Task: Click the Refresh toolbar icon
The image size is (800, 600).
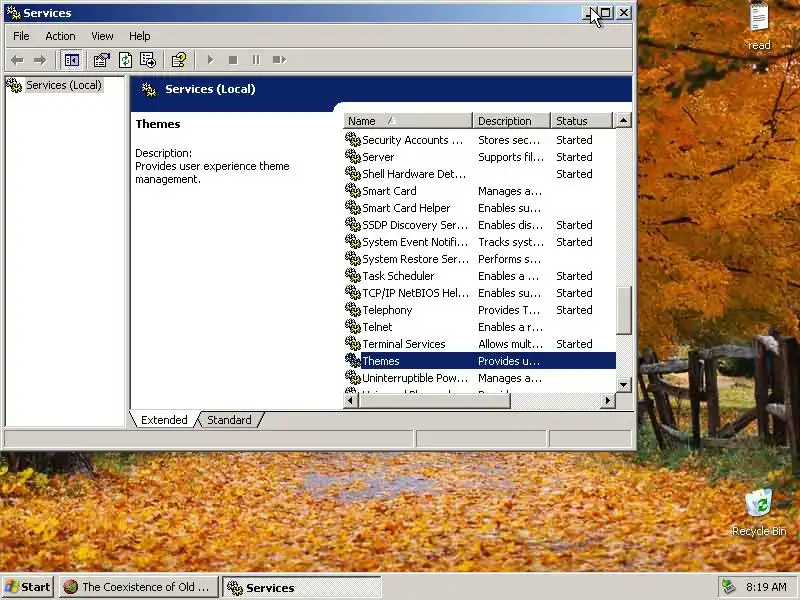Action: tap(125, 60)
